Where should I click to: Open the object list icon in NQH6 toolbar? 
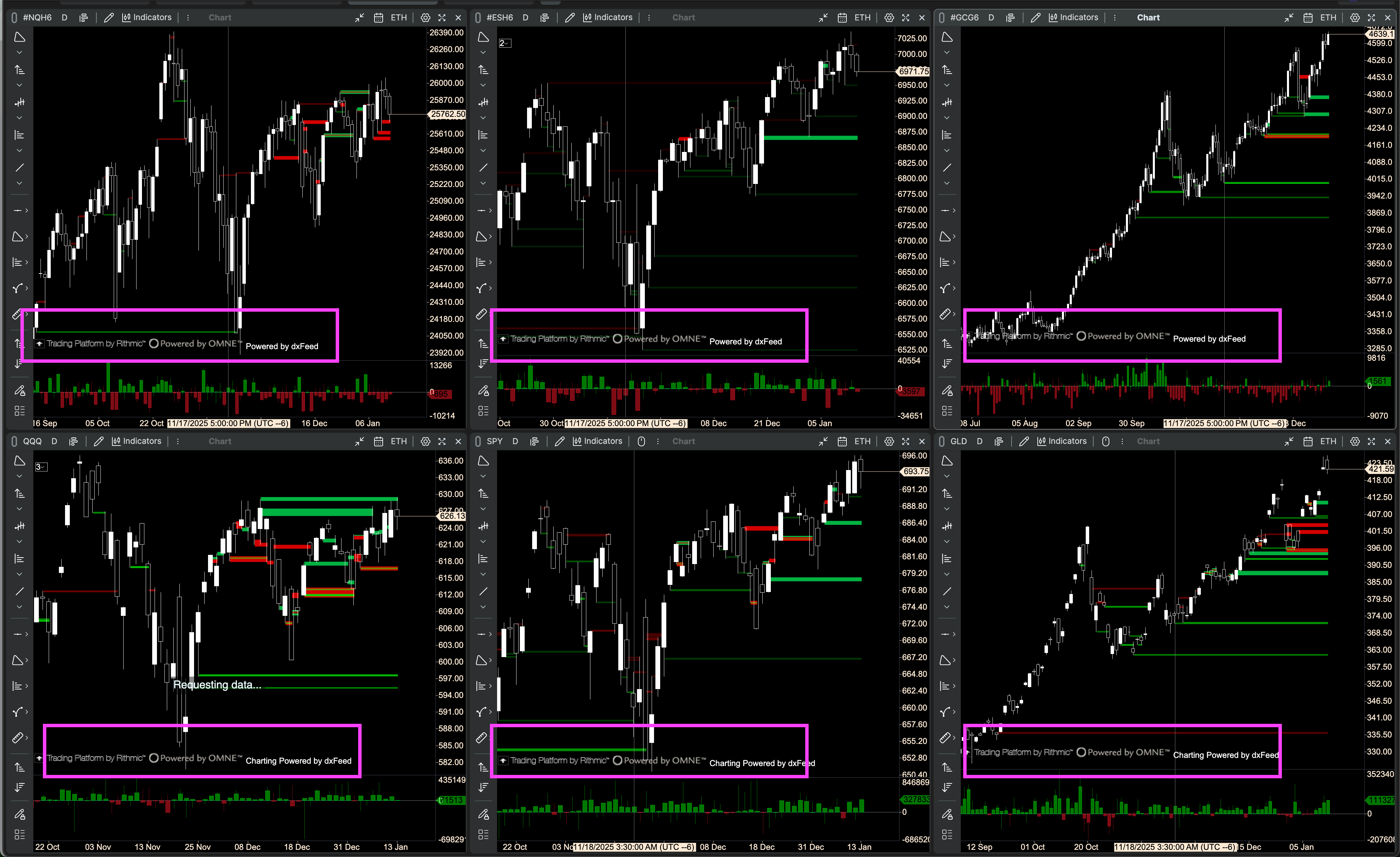(x=19, y=410)
